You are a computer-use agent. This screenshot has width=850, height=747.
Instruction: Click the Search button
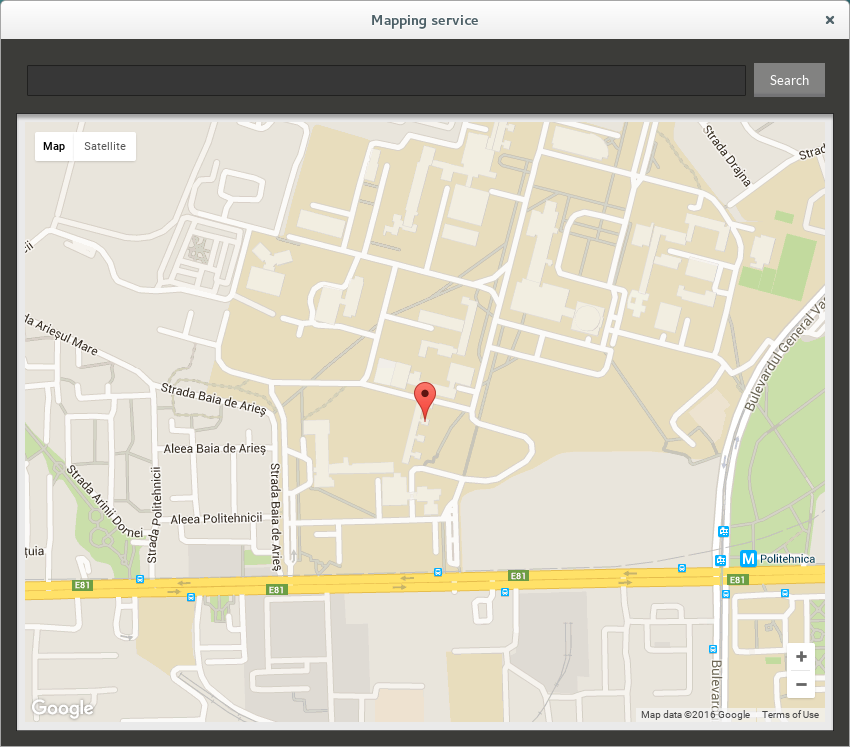789,80
